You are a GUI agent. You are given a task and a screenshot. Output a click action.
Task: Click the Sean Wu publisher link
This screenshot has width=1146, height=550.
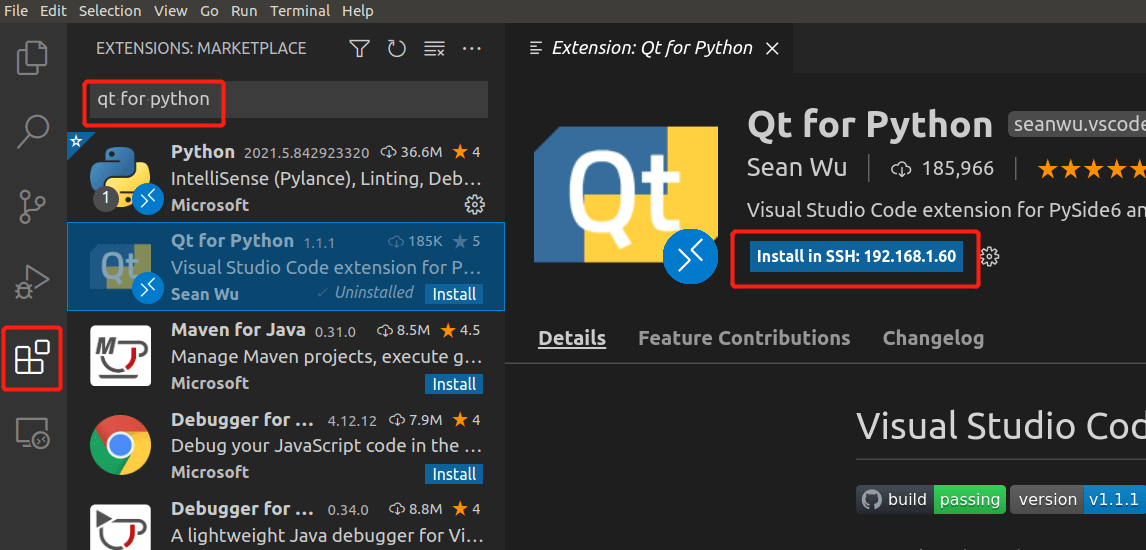(797, 168)
